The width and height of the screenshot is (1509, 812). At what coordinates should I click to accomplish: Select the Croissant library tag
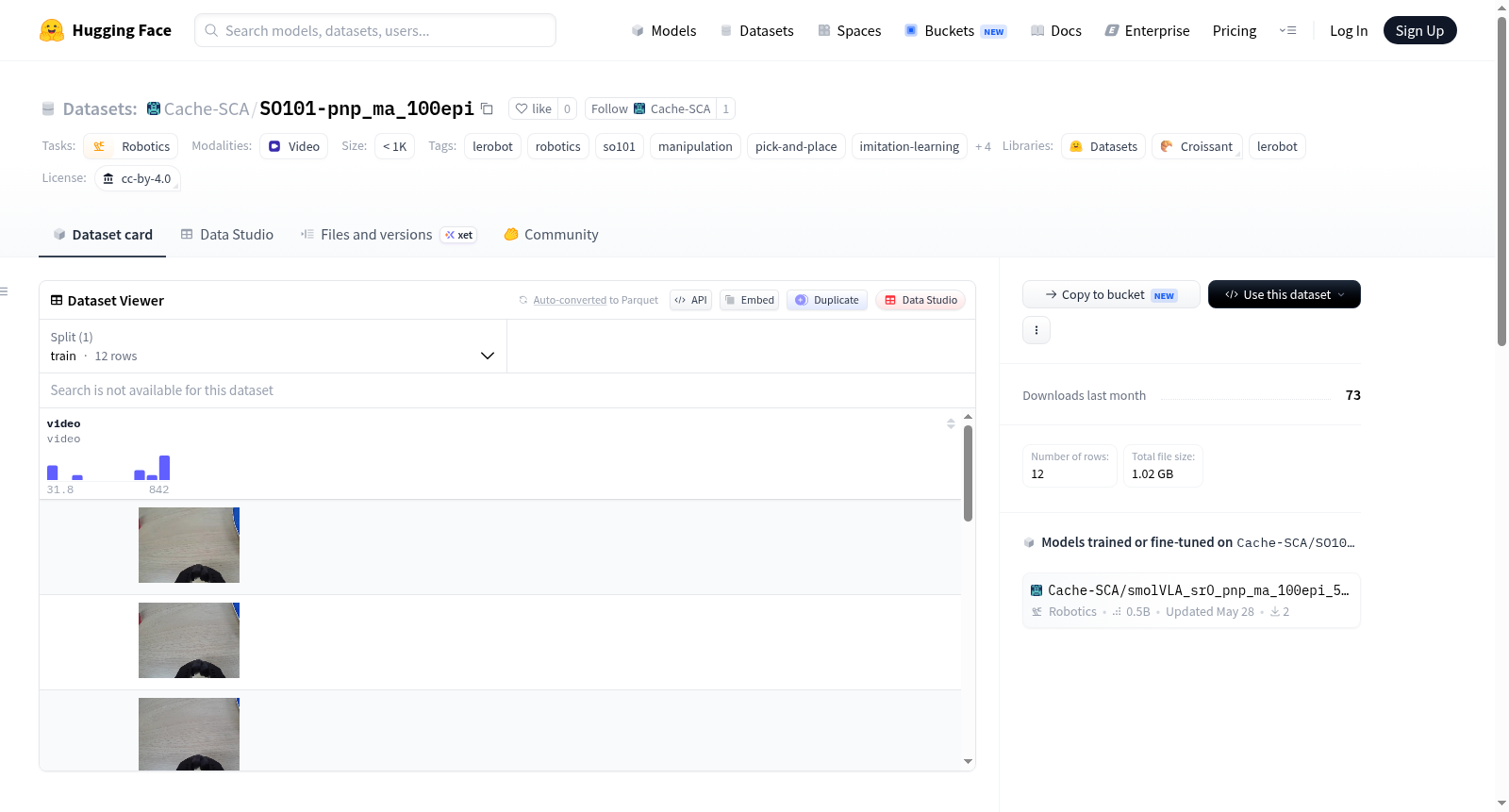click(x=1197, y=146)
